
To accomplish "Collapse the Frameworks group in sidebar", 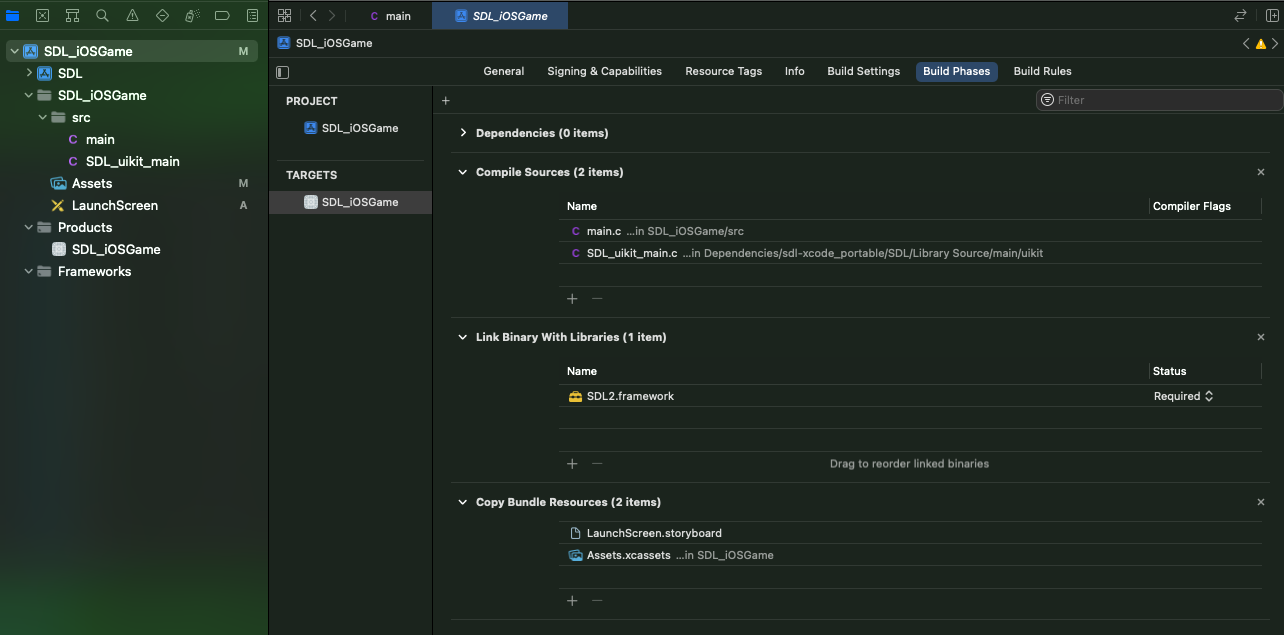I will tap(28, 271).
